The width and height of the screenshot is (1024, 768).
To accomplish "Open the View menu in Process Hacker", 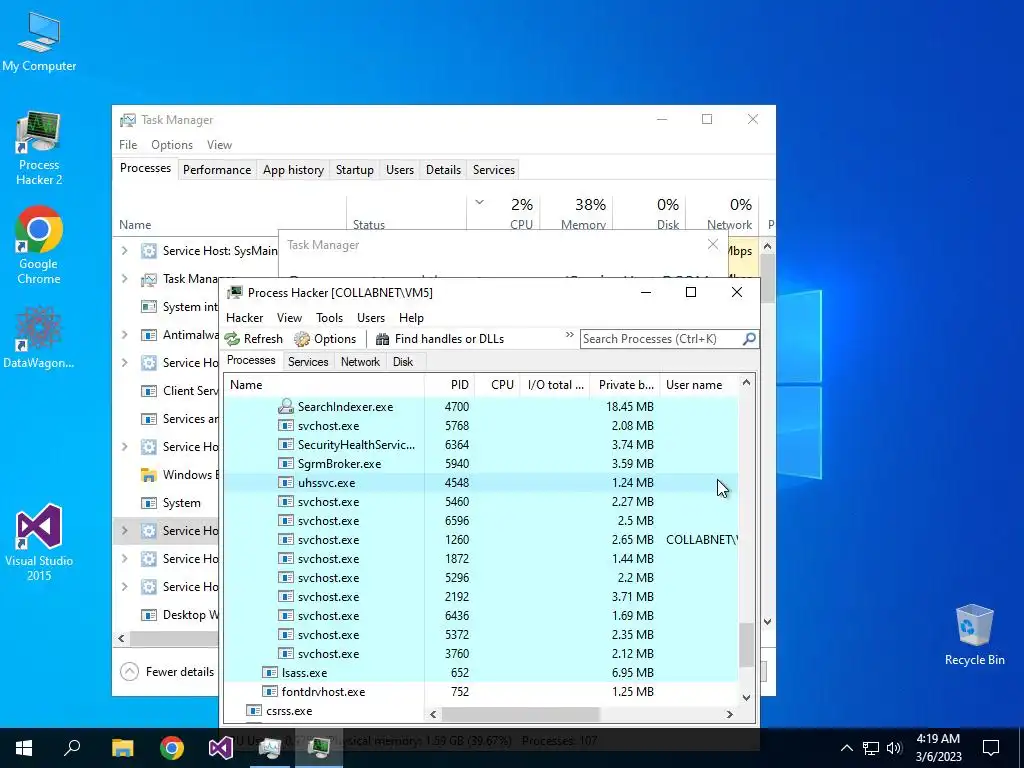I will [x=289, y=318].
